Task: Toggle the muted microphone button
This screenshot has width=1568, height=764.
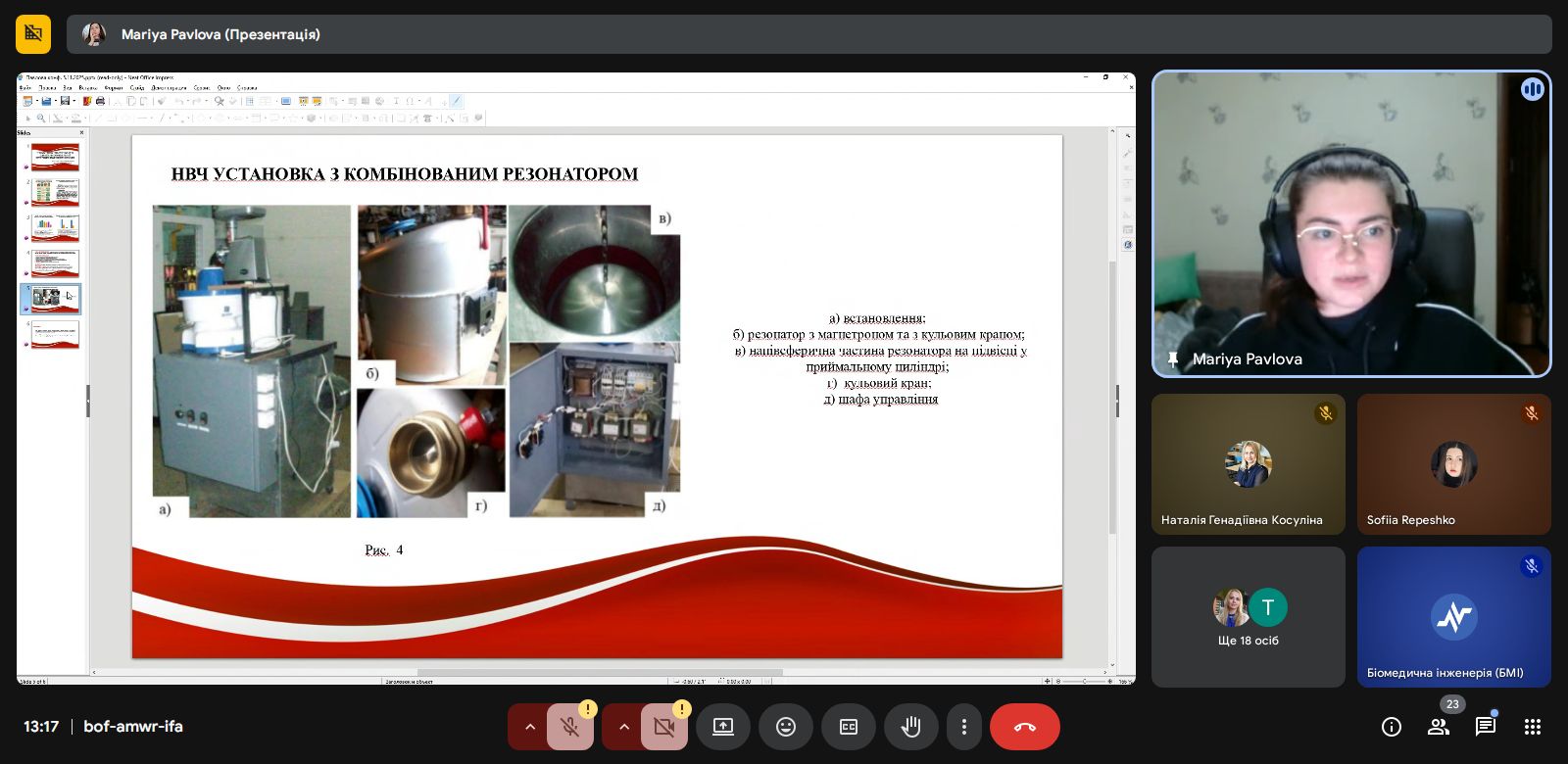Action: (569, 727)
